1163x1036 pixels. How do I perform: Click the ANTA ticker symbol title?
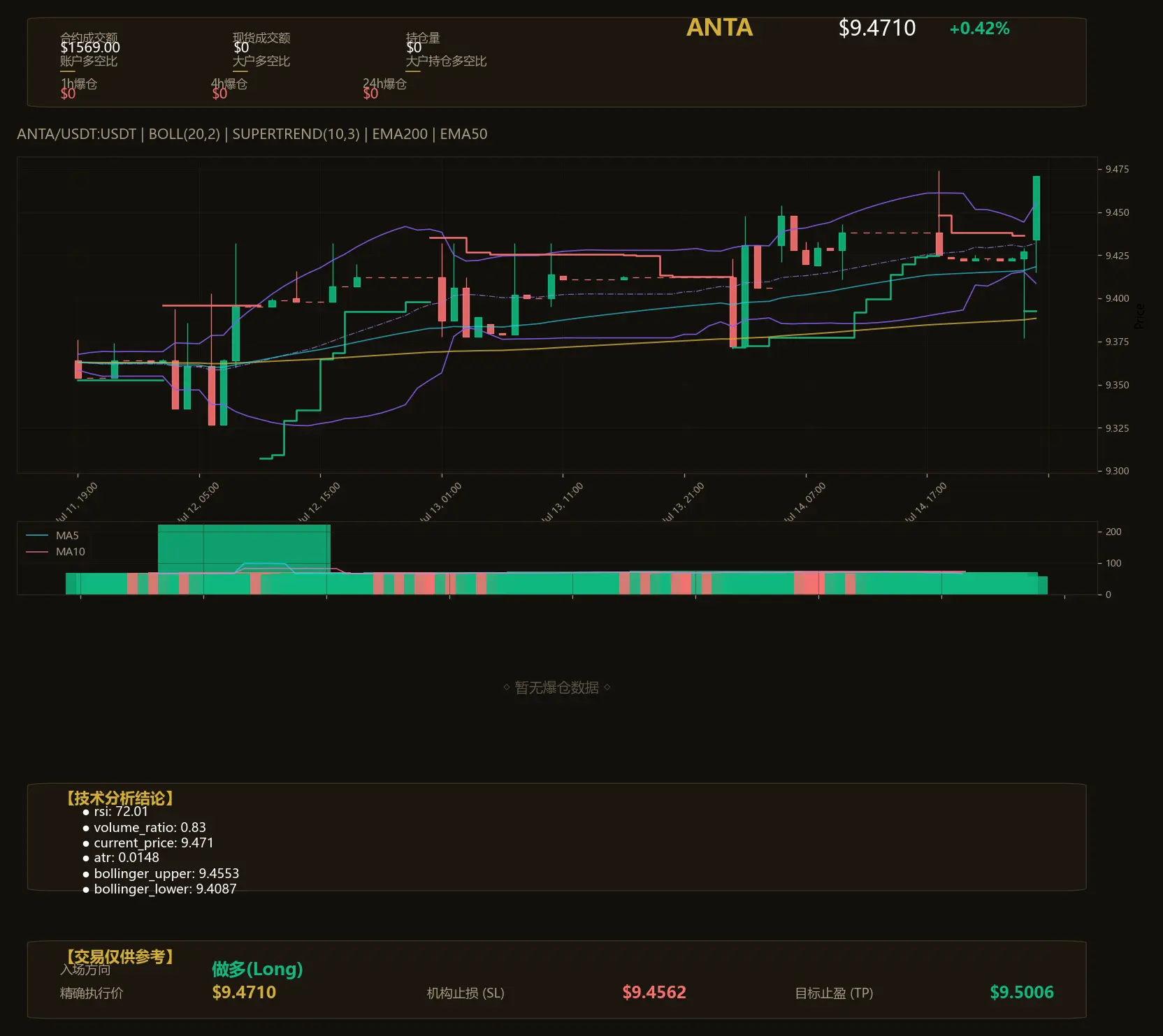pos(719,28)
